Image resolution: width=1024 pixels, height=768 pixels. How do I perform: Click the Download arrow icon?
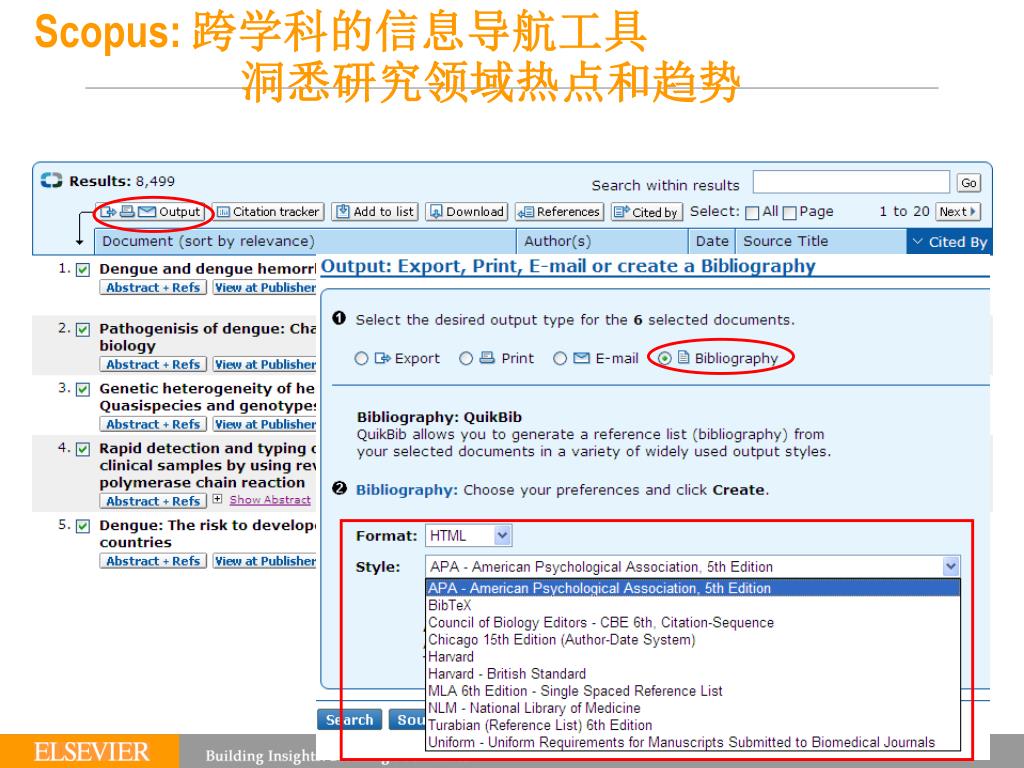click(436, 212)
